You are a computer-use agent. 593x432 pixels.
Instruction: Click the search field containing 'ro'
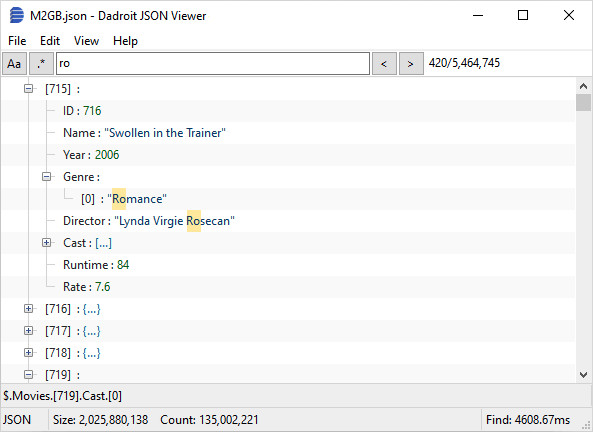[x=213, y=64]
